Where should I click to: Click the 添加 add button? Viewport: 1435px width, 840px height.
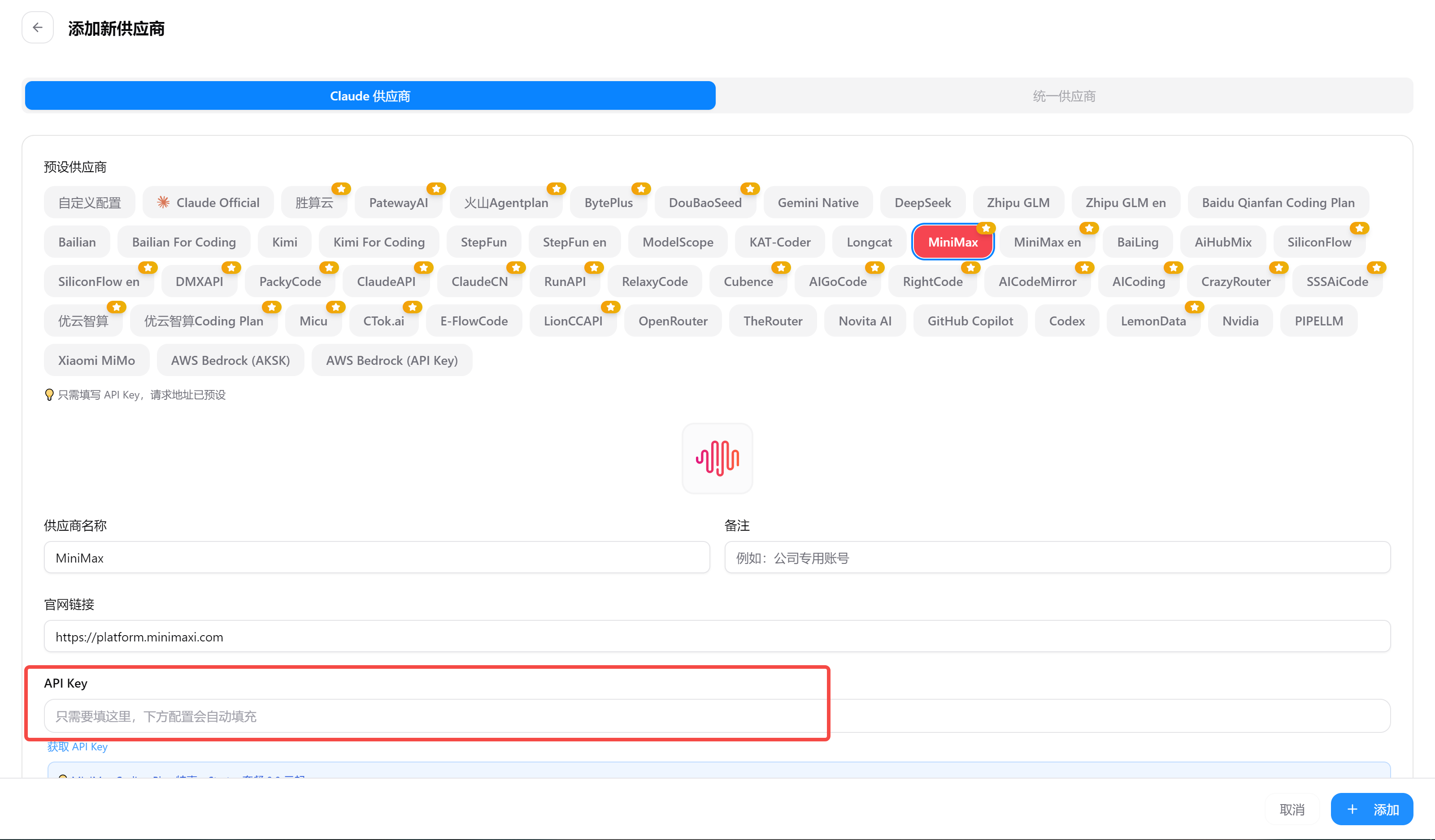click(1372, 809)
